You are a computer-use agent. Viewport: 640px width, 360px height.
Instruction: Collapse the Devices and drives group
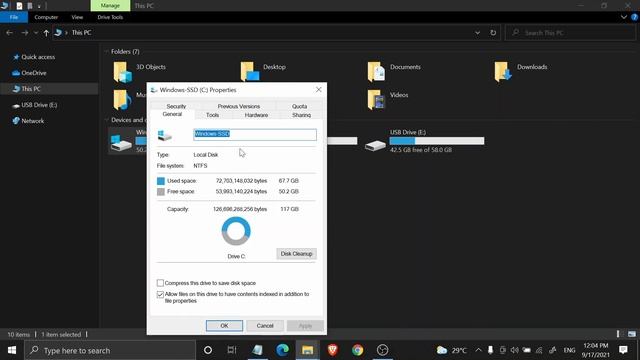coord(107,120)
